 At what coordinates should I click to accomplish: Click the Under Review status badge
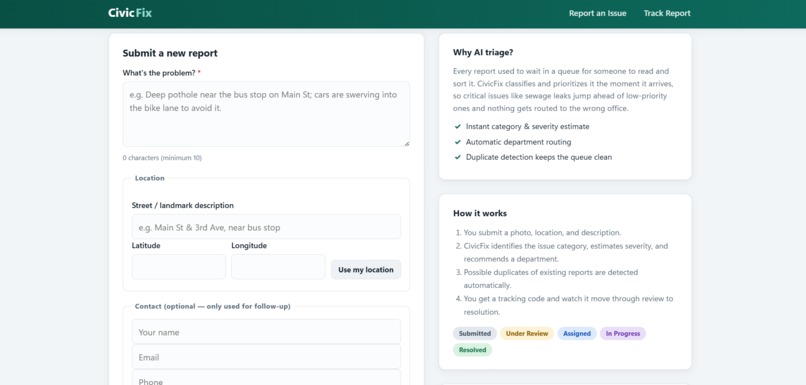(527, 334)
